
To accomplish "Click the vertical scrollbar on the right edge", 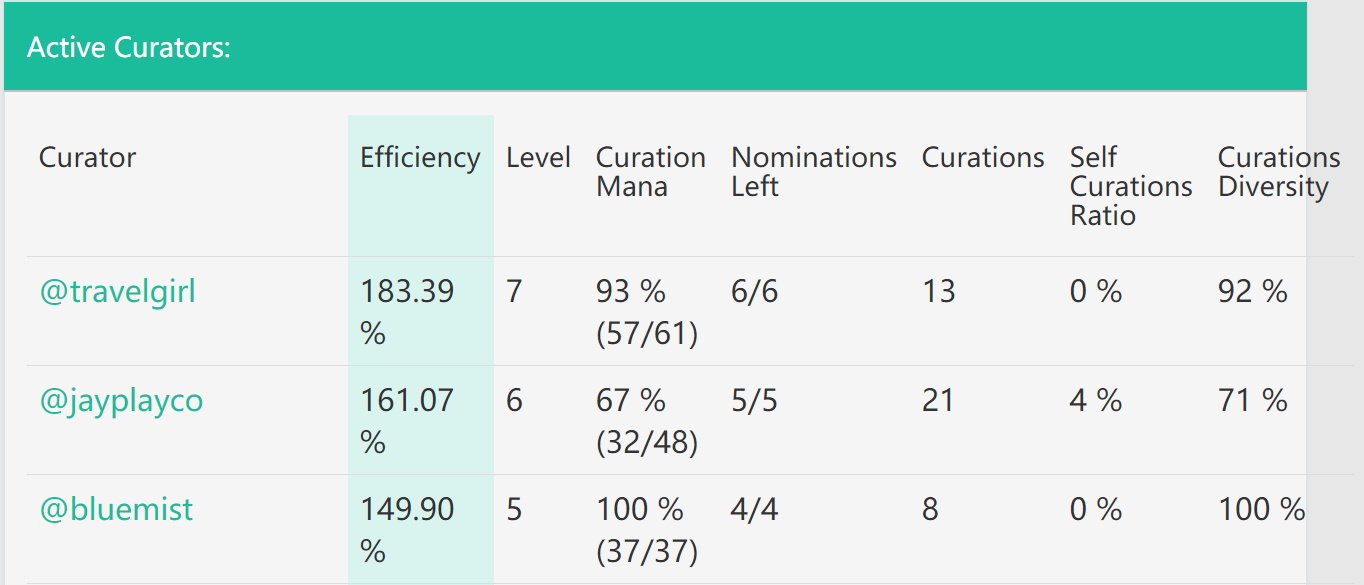I will 1335,292.
